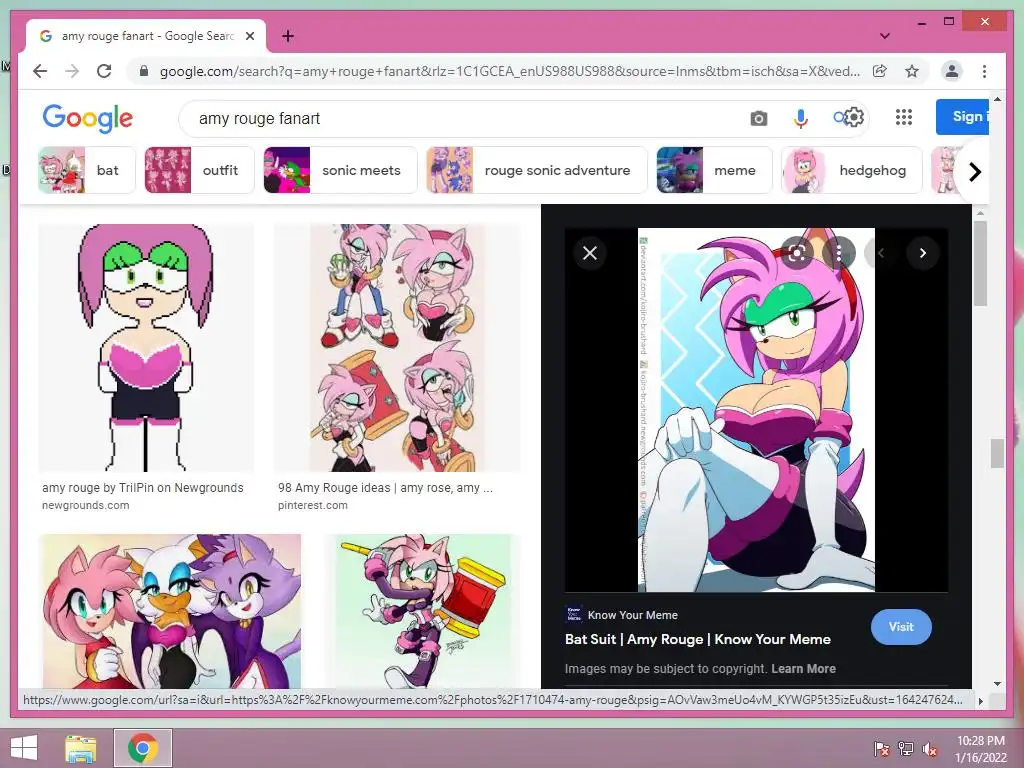Start voice search with the microphone icon
Viewport: 1024px width, 768px height.
tap(801, 118)
